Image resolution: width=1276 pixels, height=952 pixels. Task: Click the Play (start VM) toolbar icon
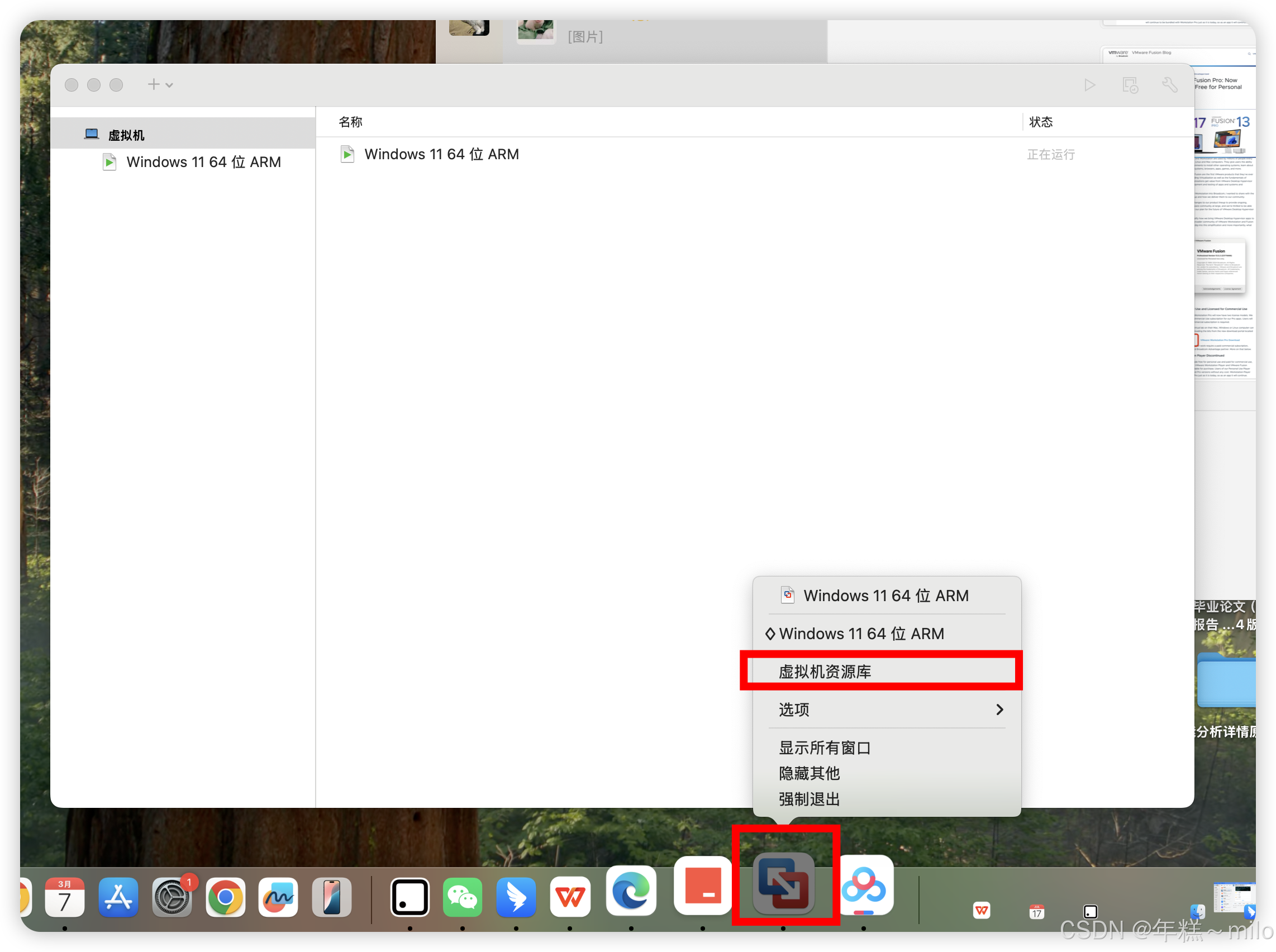tap(1089, 85)
